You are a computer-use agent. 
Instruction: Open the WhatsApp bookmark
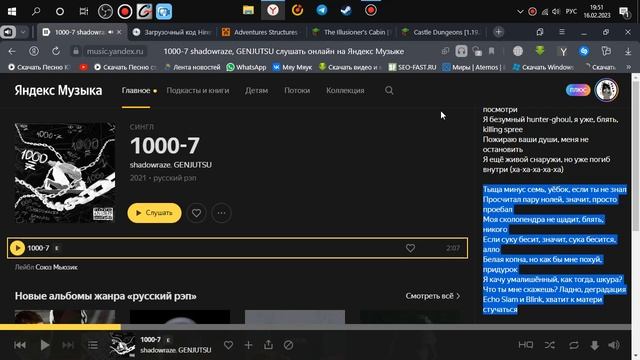click(x=246, y=67)
